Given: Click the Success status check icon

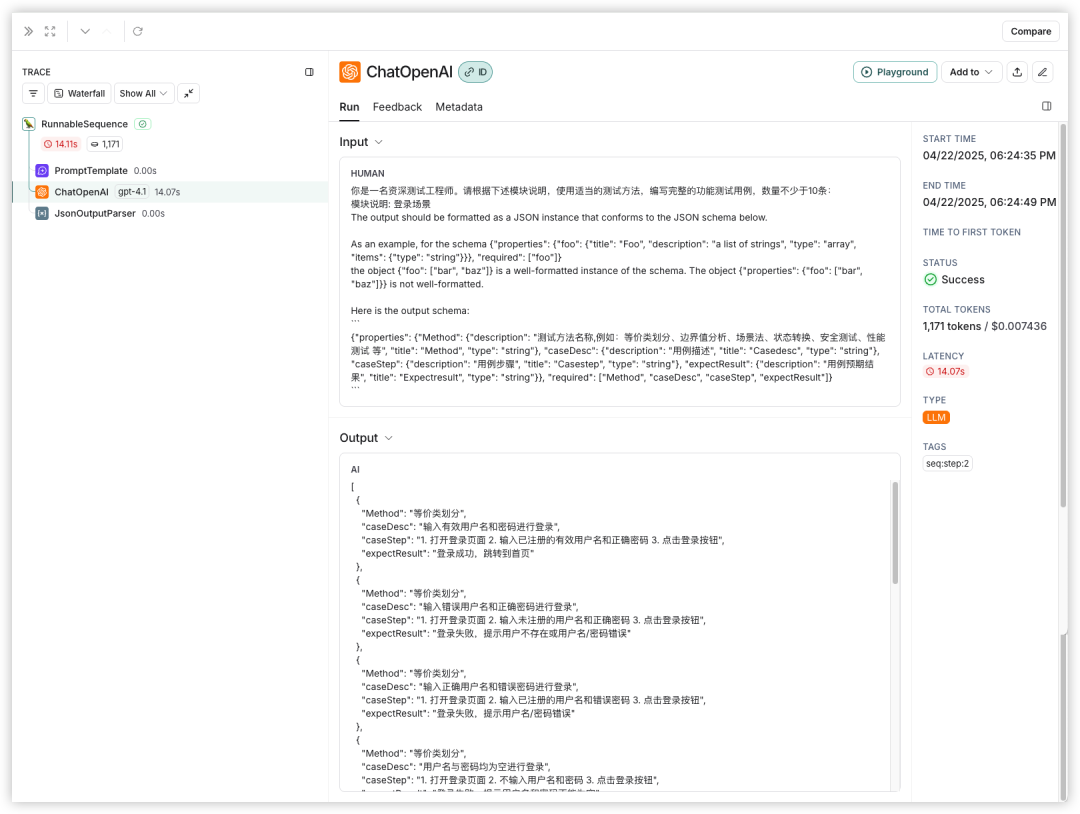Looking at the screenshot, I should pos(931,280).
